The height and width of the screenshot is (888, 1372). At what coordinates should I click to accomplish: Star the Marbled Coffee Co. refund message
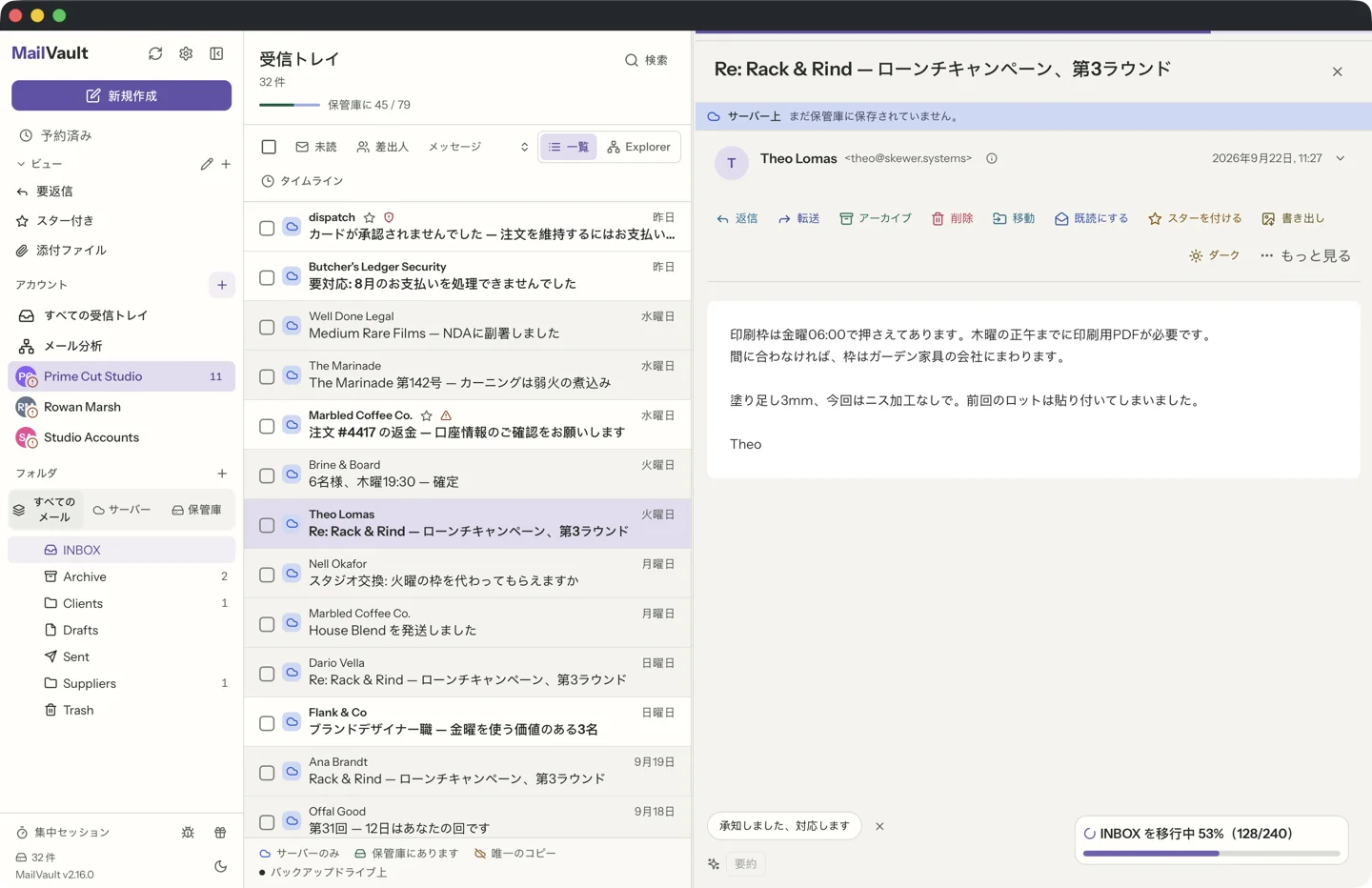pos(427,415)
